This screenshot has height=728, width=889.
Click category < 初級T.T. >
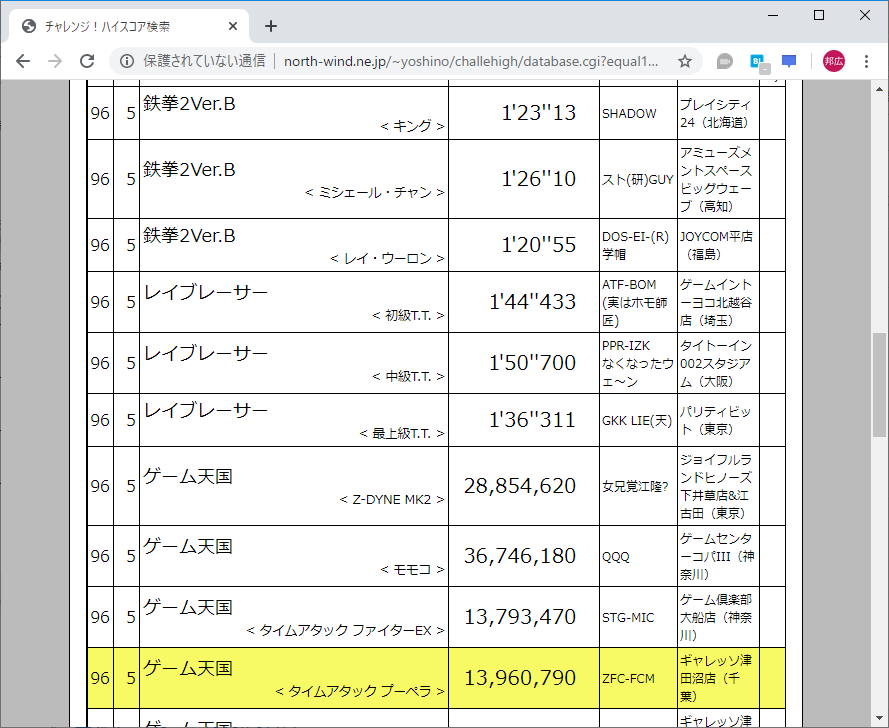(x=408, y=316)
